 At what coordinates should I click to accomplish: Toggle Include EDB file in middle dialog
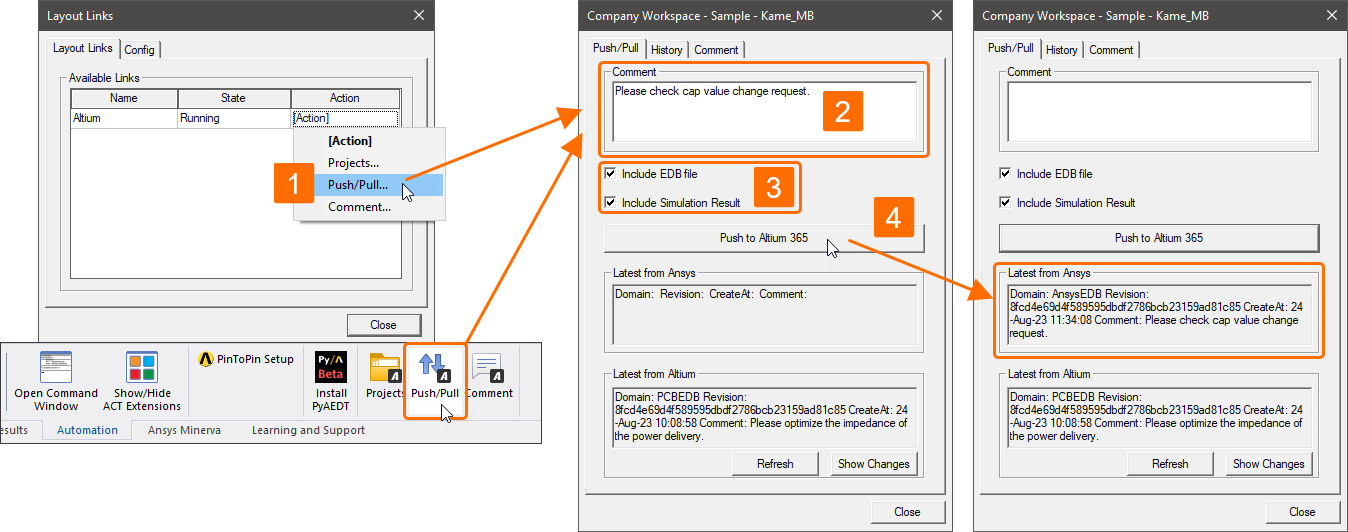(609, 174)
